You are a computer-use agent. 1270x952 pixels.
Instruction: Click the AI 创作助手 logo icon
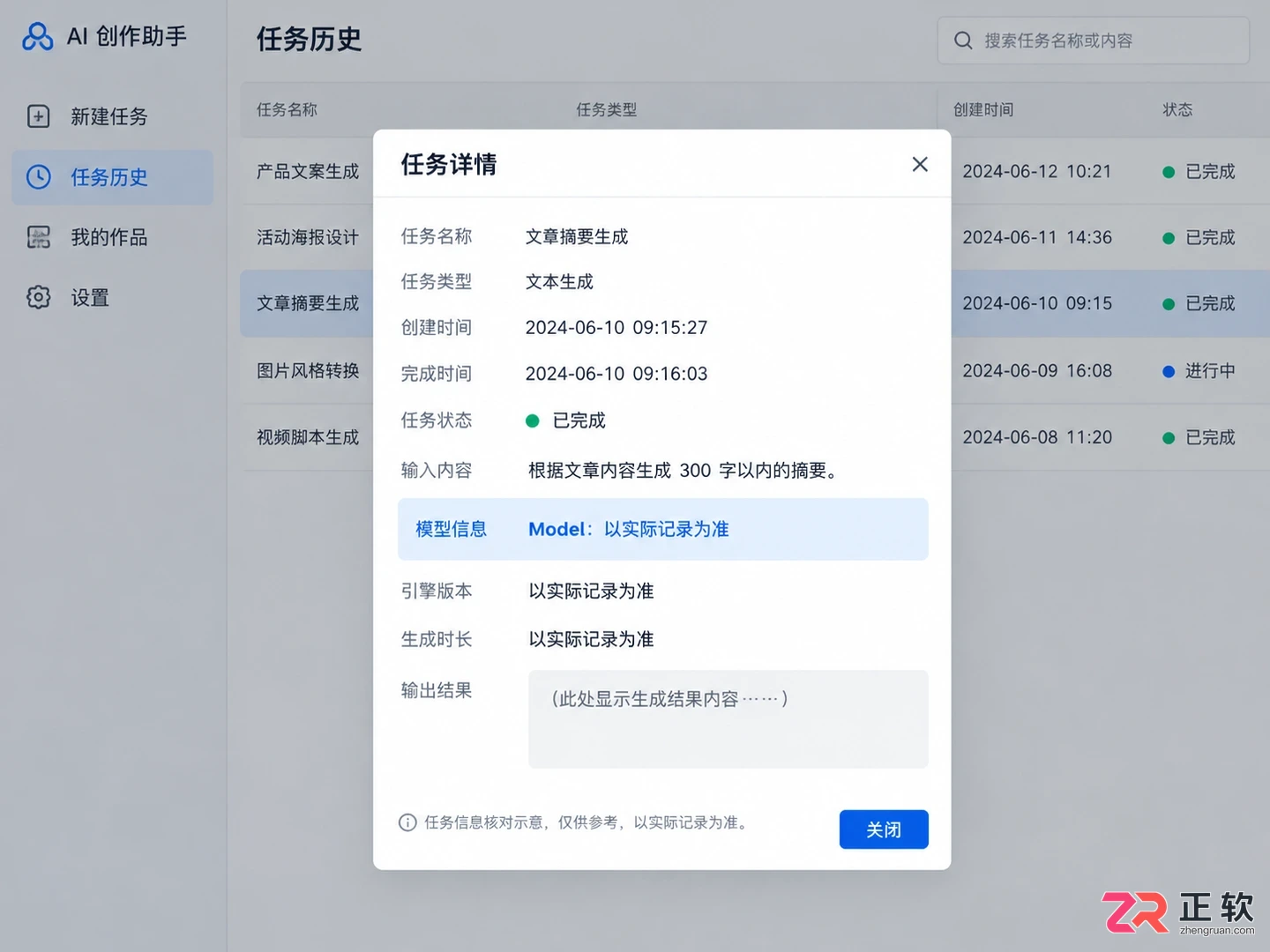coord(37,36)
